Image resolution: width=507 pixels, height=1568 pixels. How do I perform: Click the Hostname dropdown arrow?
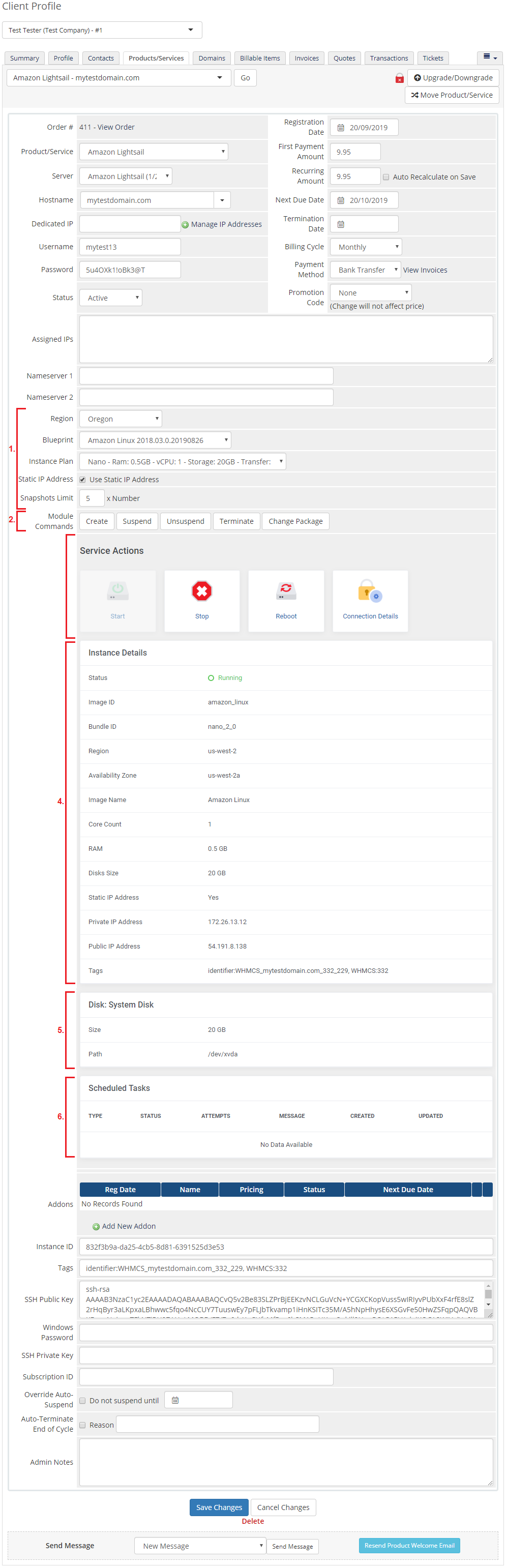click(222, 200)
